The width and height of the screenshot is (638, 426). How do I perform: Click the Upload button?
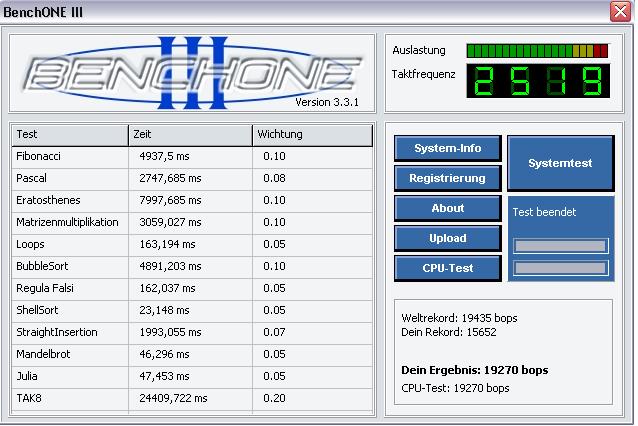pyautogui.click(x=448, y=238)
